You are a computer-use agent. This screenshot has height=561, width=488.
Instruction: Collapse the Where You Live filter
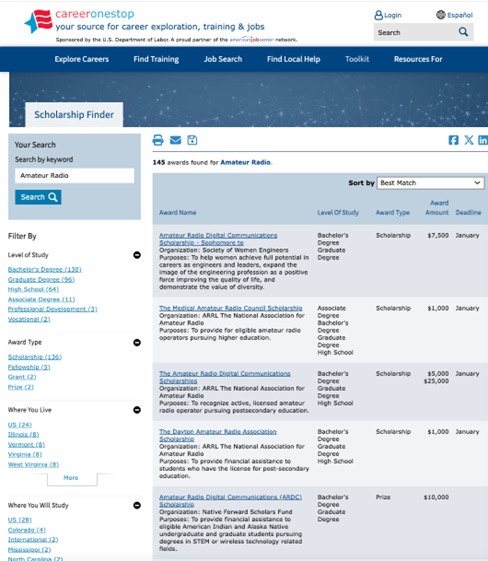tap(137, 410)
